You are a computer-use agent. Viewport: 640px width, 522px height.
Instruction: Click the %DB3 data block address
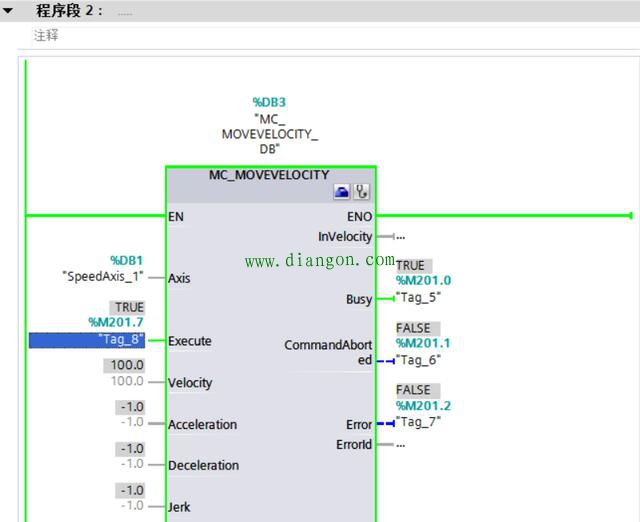coord(269,102)
